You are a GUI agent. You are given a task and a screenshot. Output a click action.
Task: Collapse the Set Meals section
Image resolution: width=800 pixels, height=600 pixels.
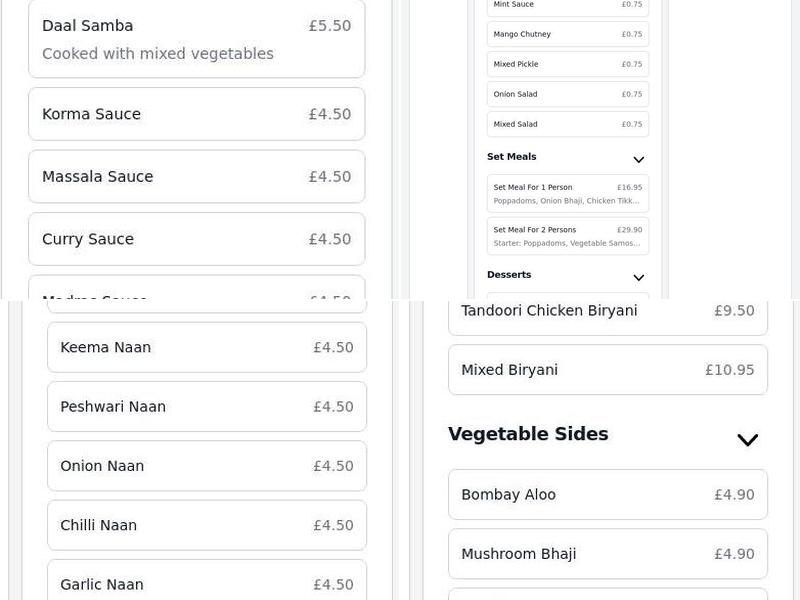638,158
